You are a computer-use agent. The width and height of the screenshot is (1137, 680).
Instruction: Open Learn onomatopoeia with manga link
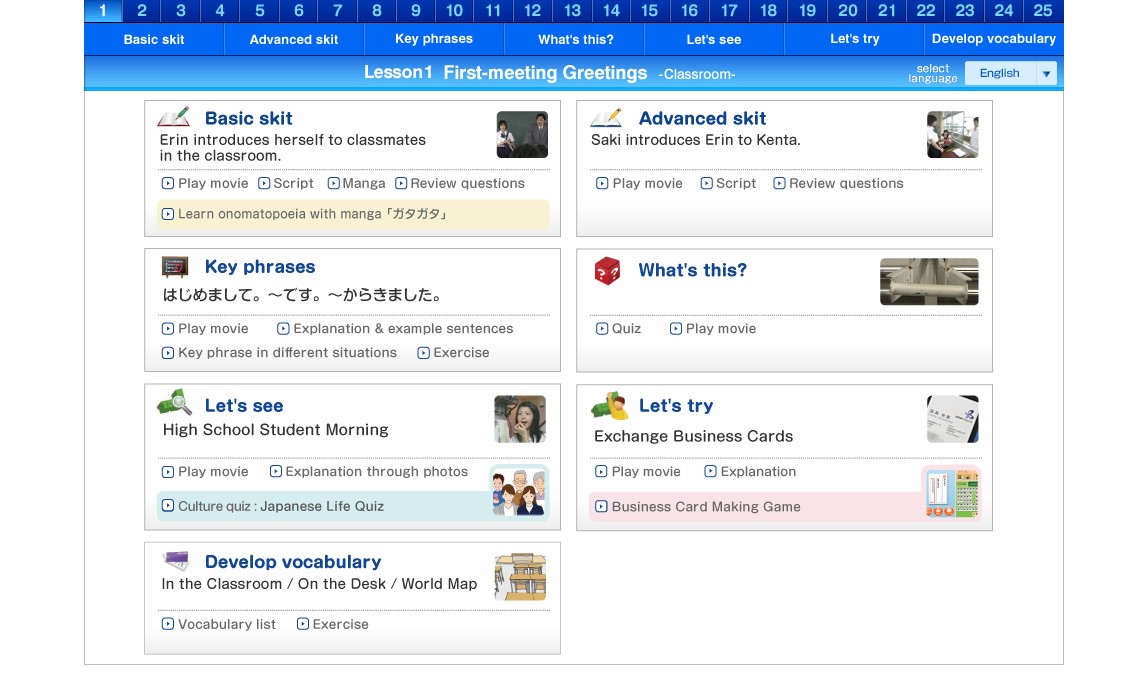(353, 214)
